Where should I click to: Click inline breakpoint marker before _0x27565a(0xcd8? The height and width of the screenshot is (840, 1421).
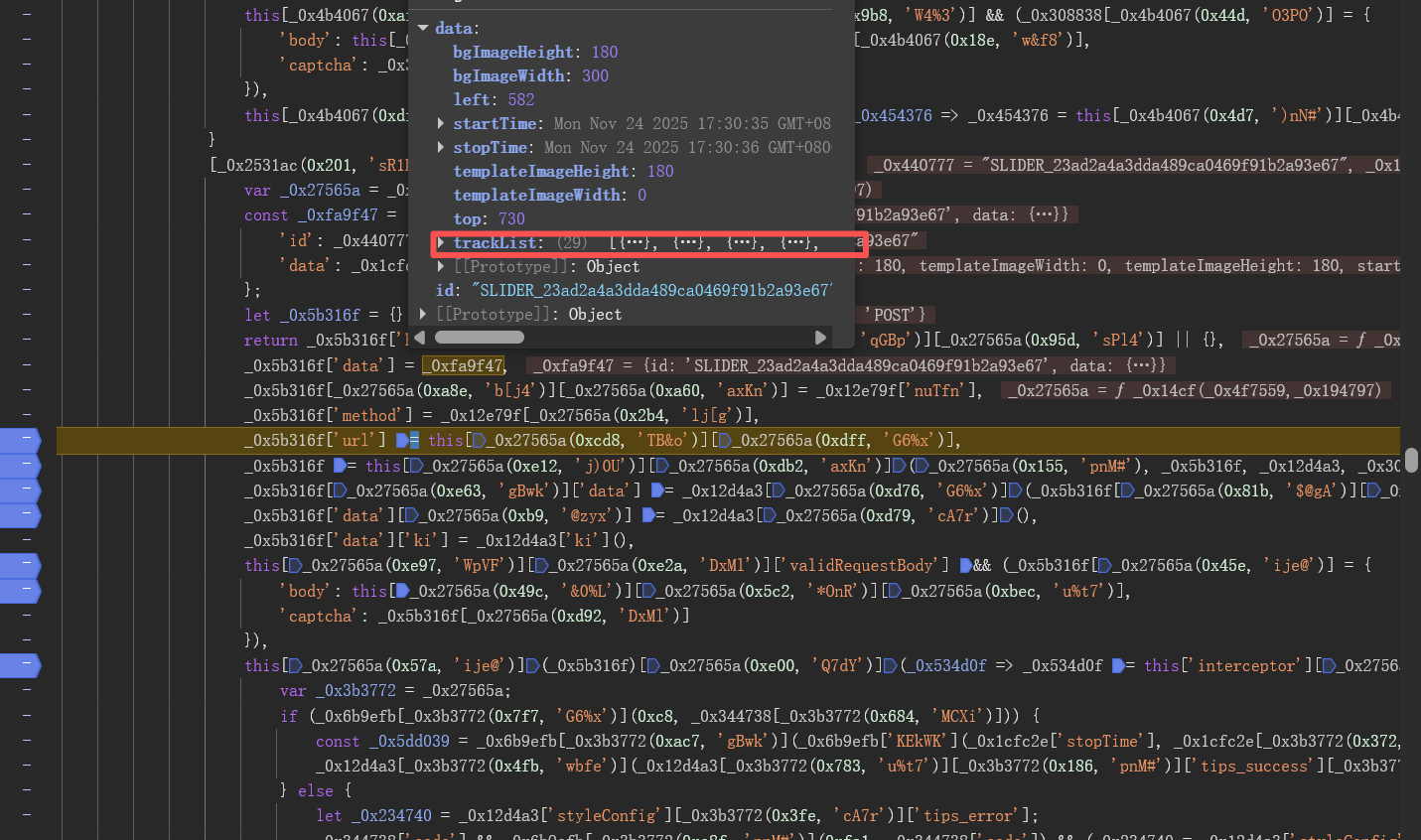pyautogui.click(x=479, y=441)
